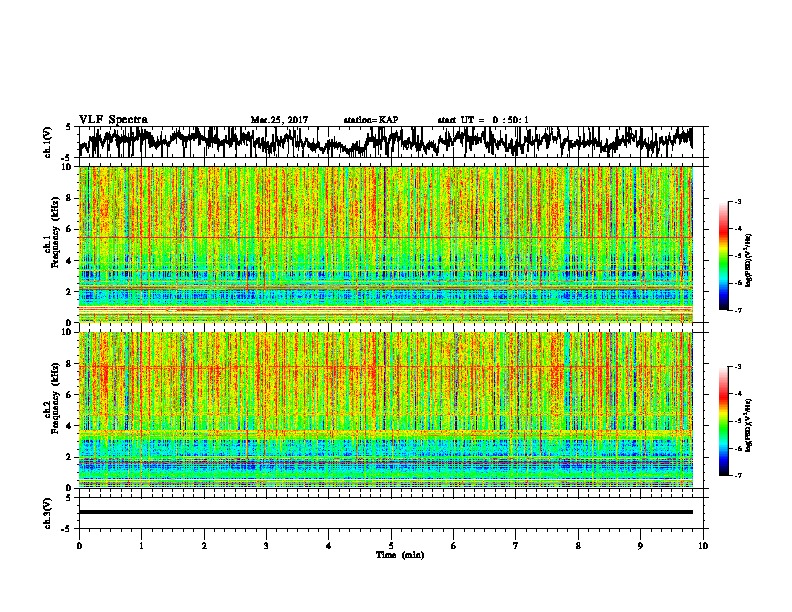Click the "6" kHz tick on ch.2 spectrogram
The image size is (792, 612).
point(70,394)
